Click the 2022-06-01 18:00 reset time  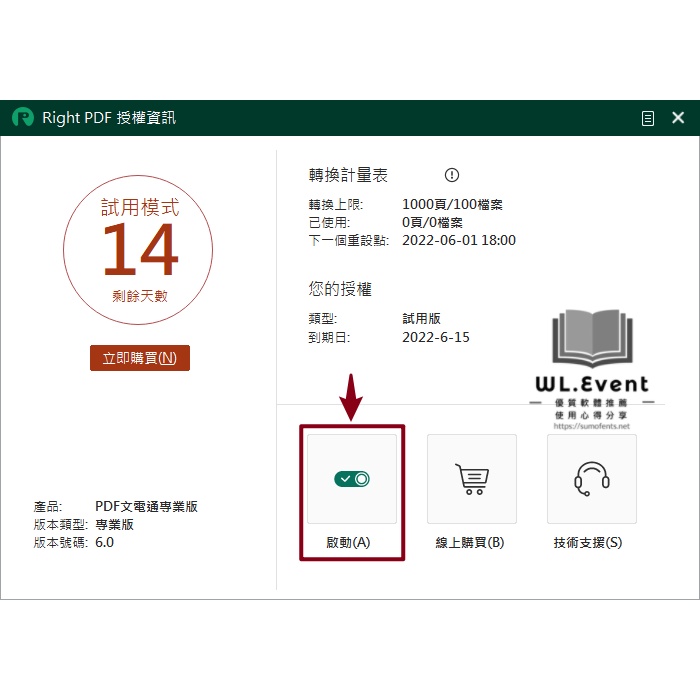pyautogui.click(x=459, y=240)
